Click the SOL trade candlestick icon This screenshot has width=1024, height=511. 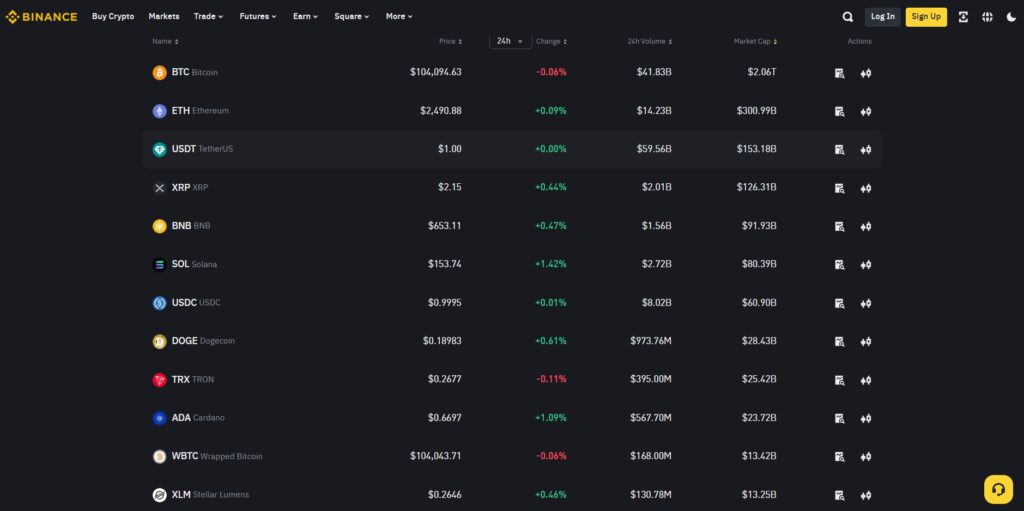coord(866,265)
